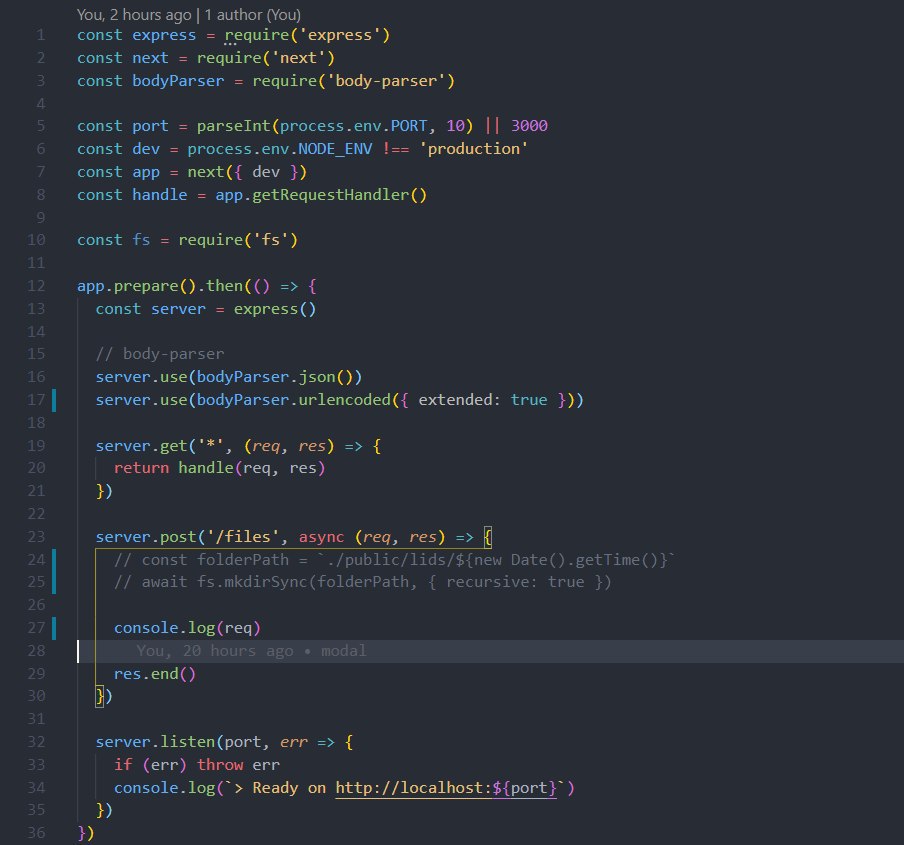This screenshot has height=845, width=904.
Task: Click 'handle' variable name on line 8
Action: tap(160, 195)
